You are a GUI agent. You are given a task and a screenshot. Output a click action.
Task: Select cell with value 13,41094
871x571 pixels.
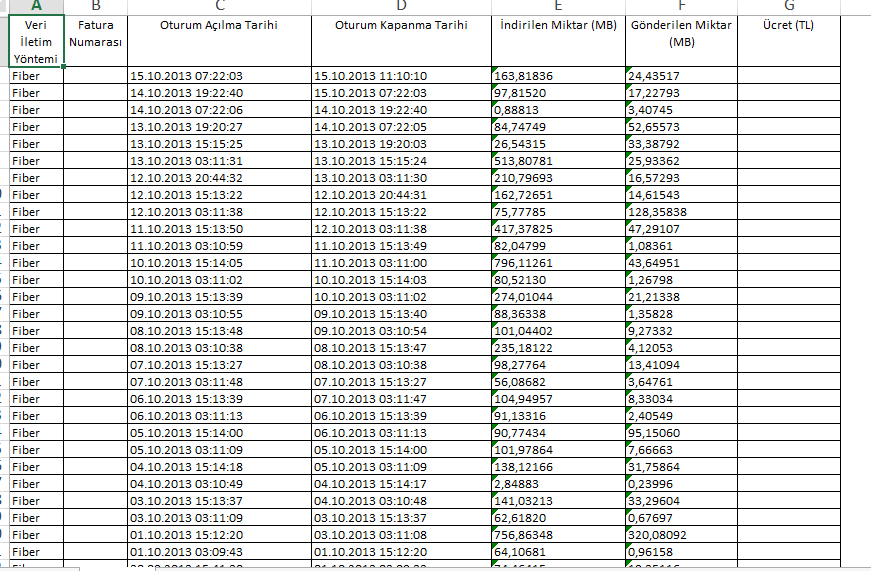pyautogui.click(x=682, y=365)
